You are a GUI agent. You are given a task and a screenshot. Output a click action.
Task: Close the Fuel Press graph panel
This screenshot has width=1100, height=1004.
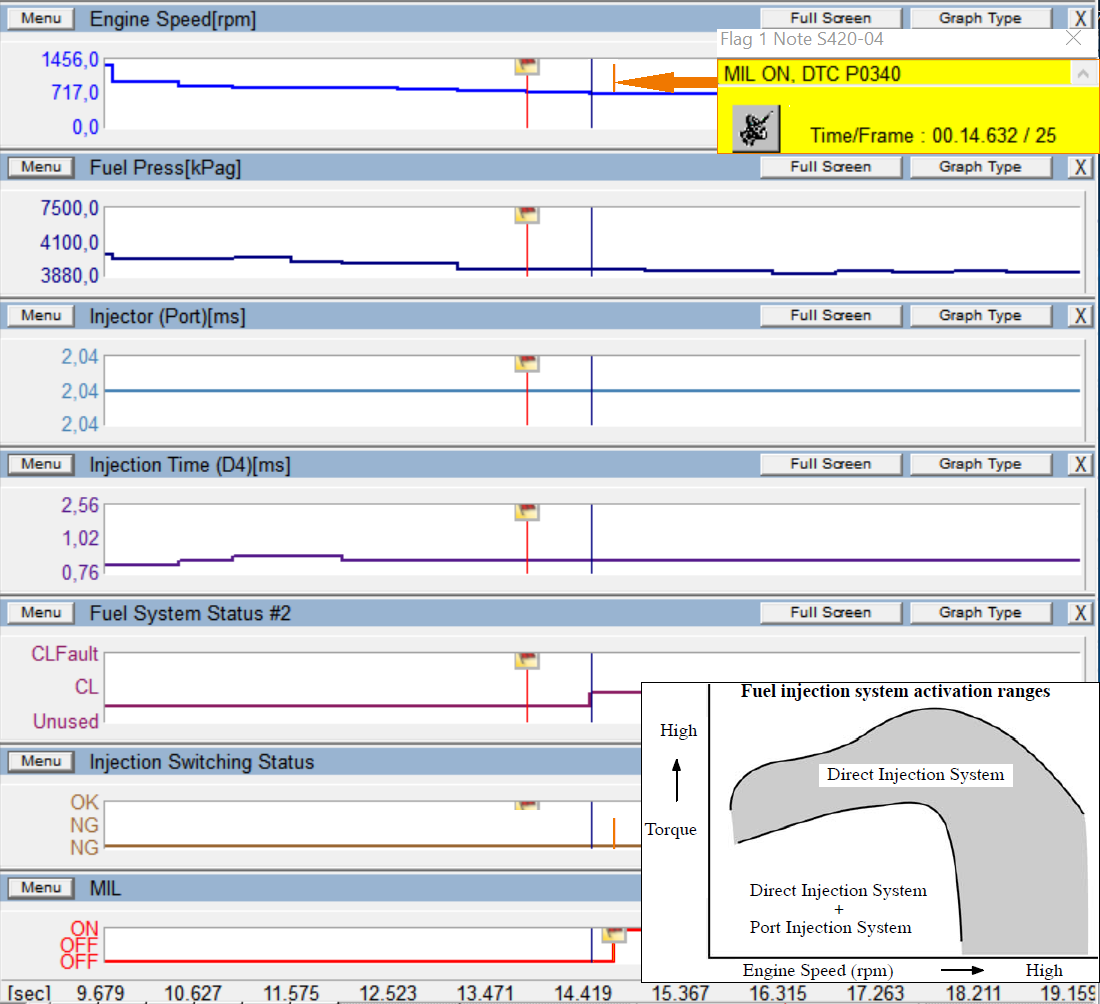click(1080, 168)
